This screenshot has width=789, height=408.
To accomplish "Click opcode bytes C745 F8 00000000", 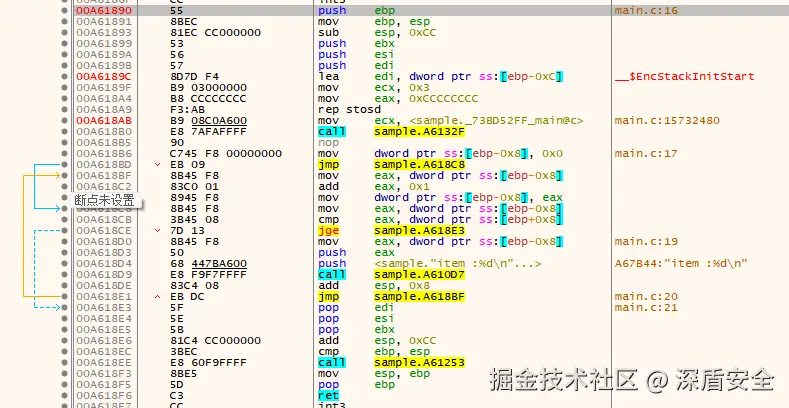I will coord(226,153).
